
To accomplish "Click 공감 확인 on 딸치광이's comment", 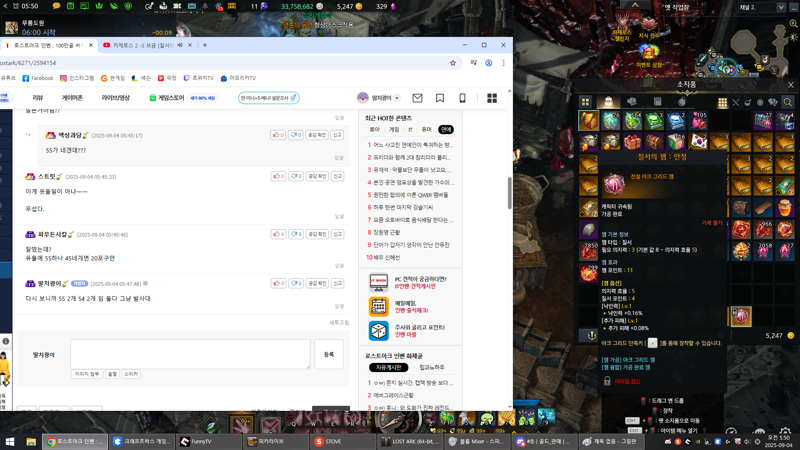I will (317, 283).
